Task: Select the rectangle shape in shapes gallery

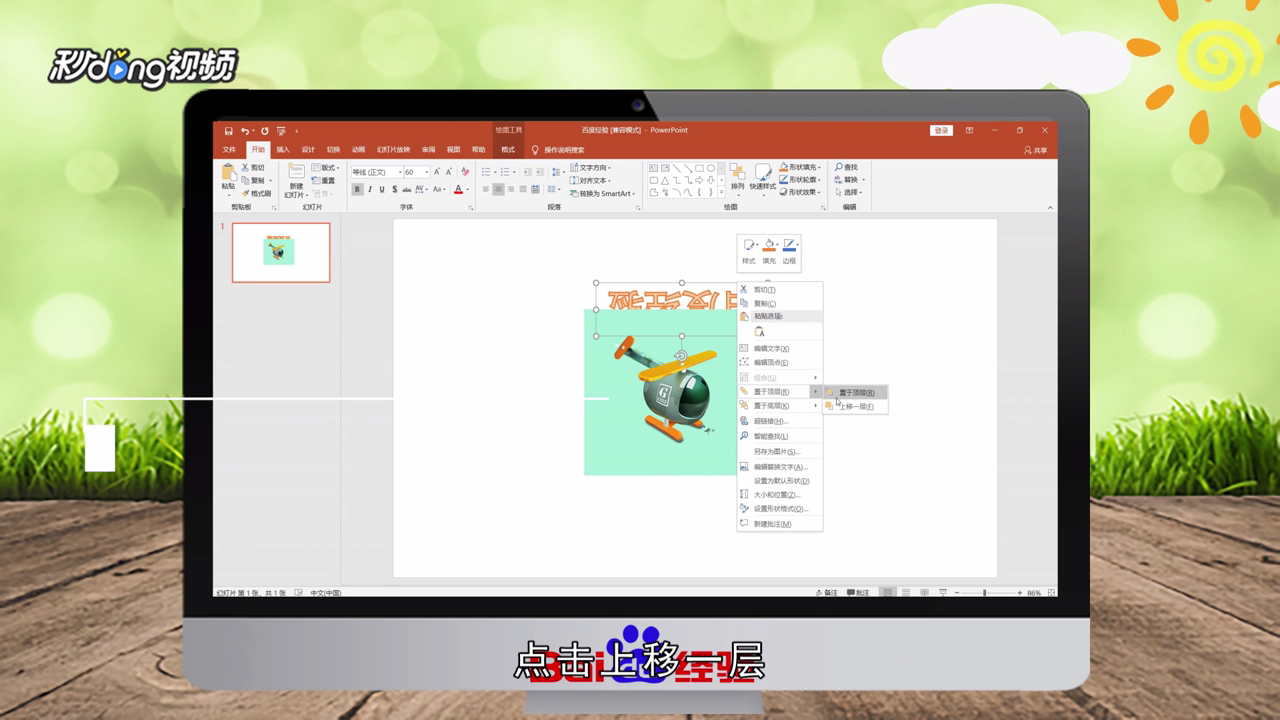Action: 699,168
